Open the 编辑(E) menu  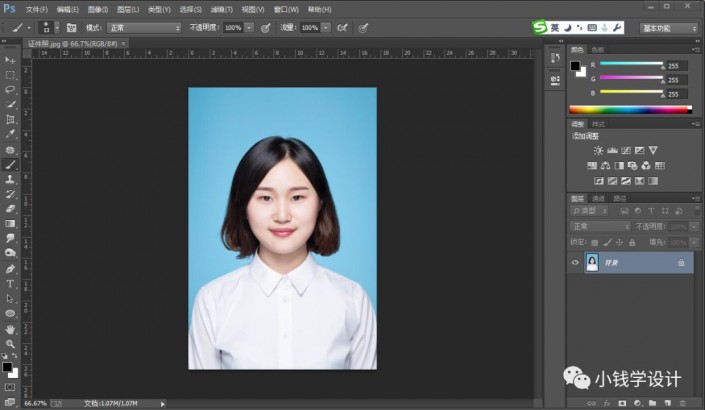pyautogui.click(x=68, y=9)
